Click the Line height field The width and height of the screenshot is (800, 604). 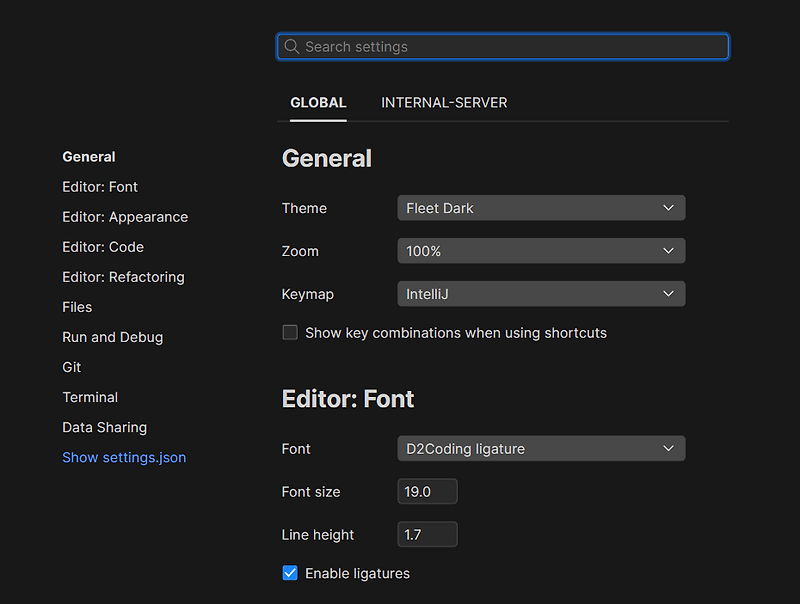coord(427,535)
